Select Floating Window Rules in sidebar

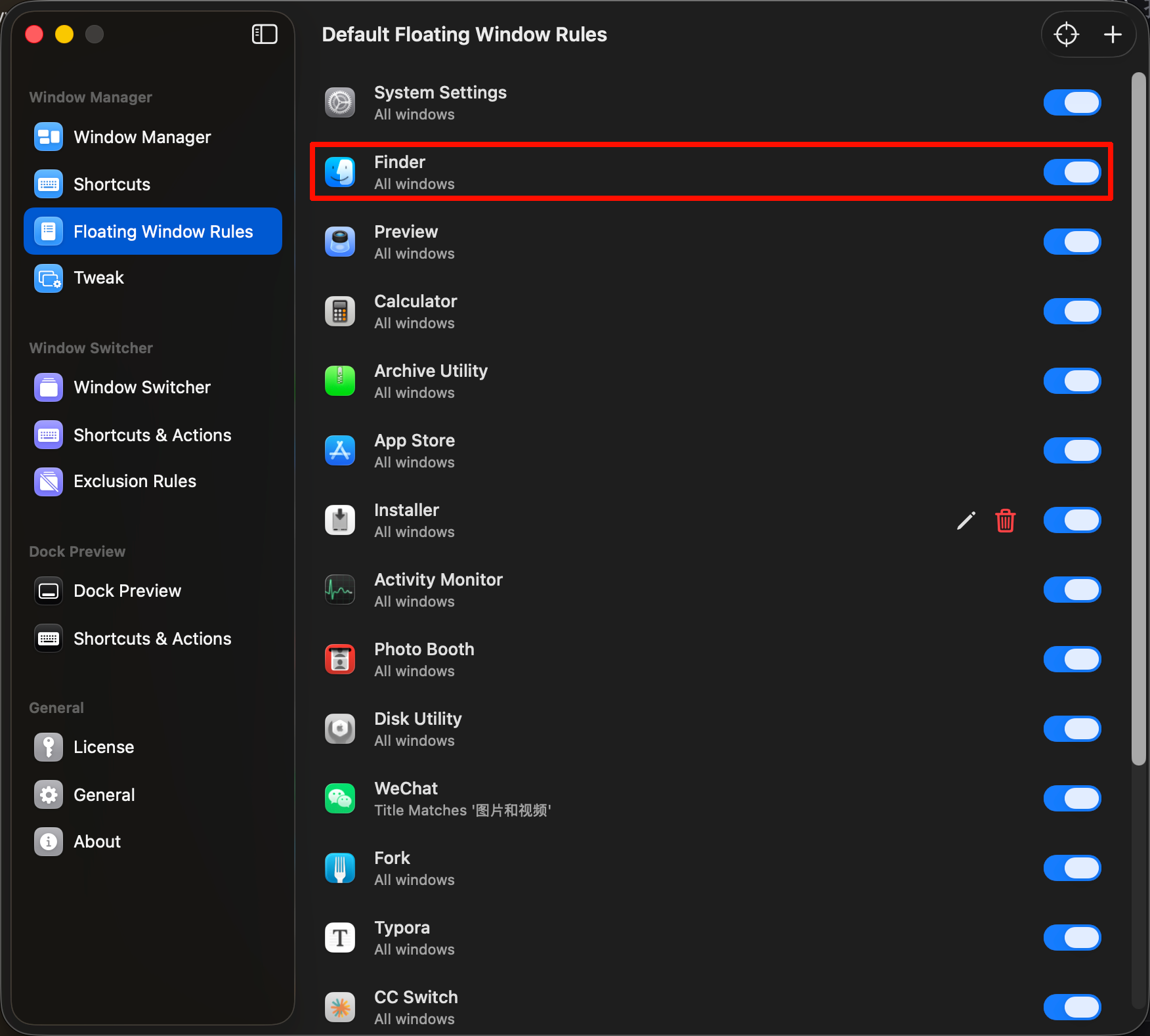coord(153,231)
